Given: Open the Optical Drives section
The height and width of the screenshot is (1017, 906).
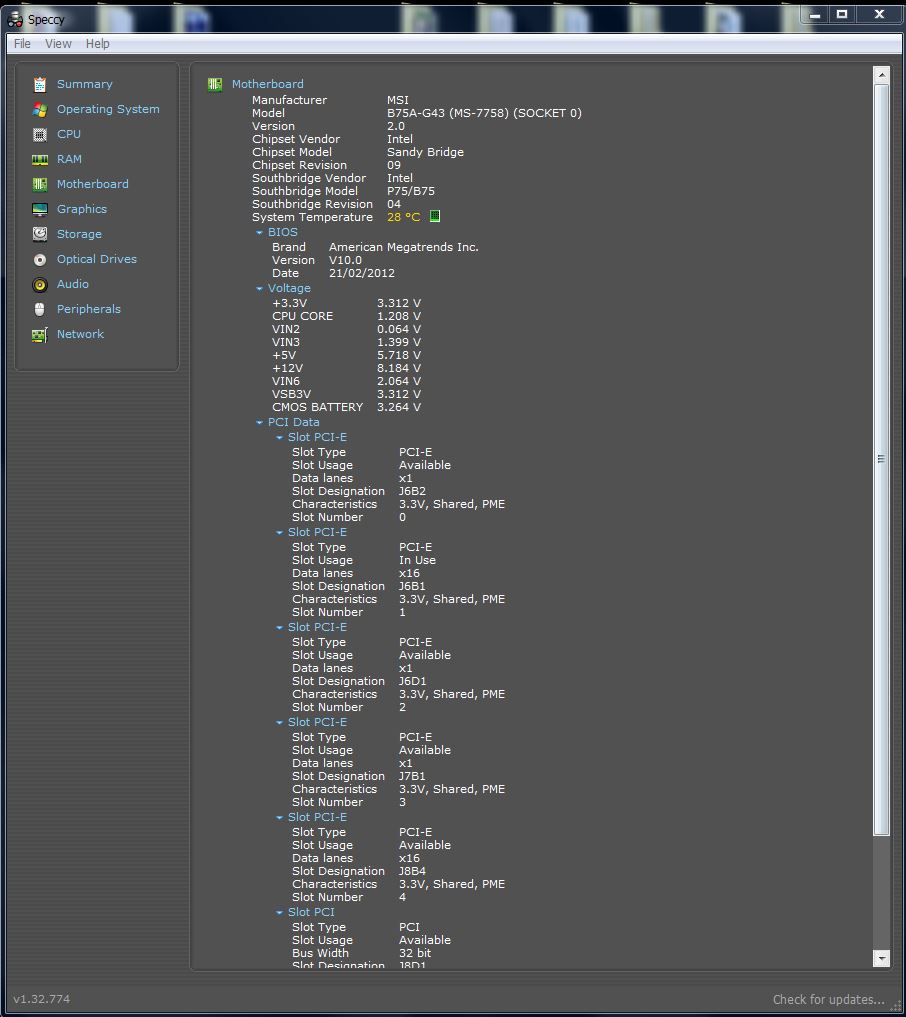Looking at the screenshot, I should pyautogui.click(x=97, y=259).
